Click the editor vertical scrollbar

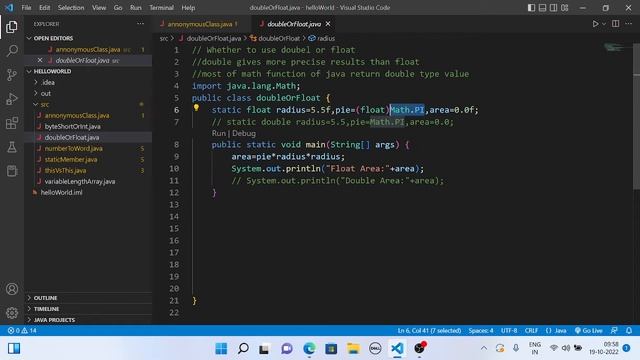click(636, 116)
